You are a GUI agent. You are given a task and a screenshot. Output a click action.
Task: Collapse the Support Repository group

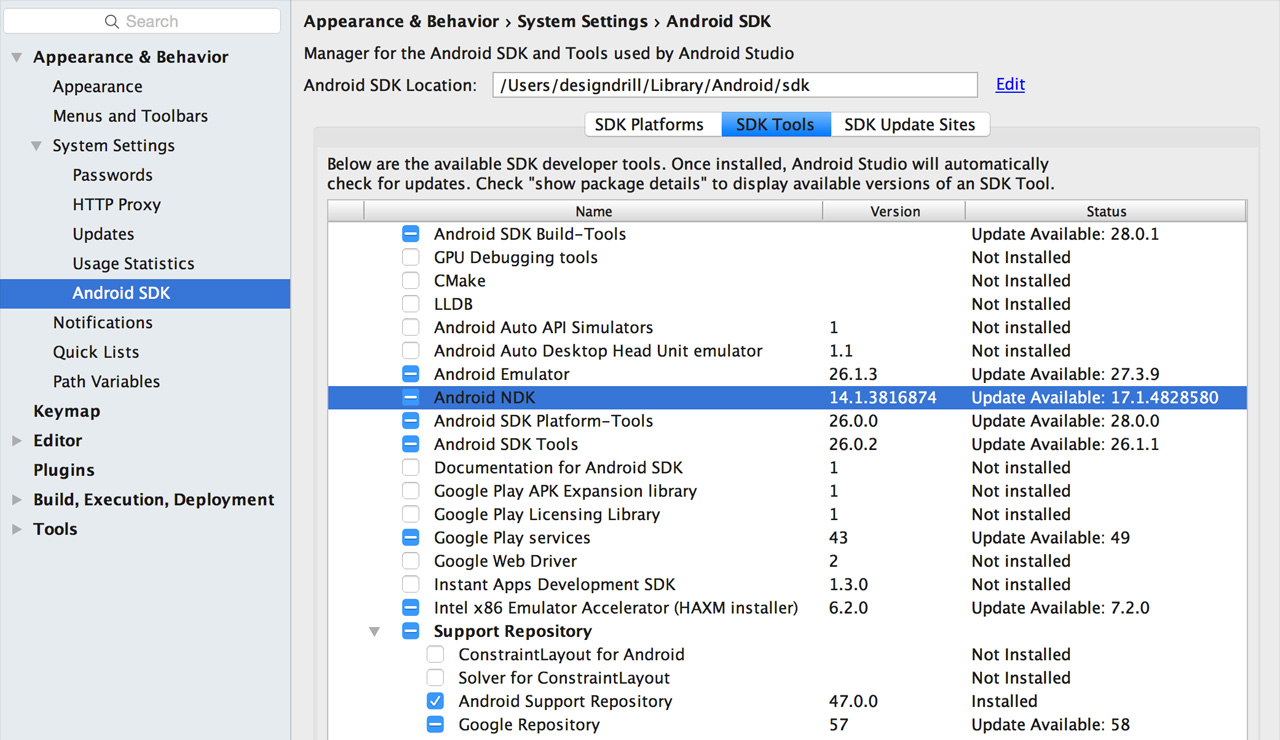click(375, 632)
